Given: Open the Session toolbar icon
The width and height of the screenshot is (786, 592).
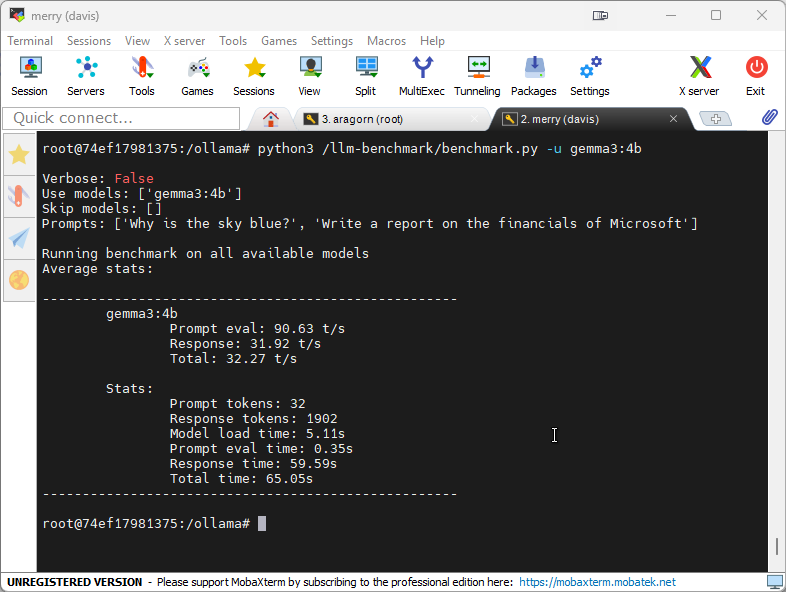Looking at the screenshot, I should click(29, 76).
